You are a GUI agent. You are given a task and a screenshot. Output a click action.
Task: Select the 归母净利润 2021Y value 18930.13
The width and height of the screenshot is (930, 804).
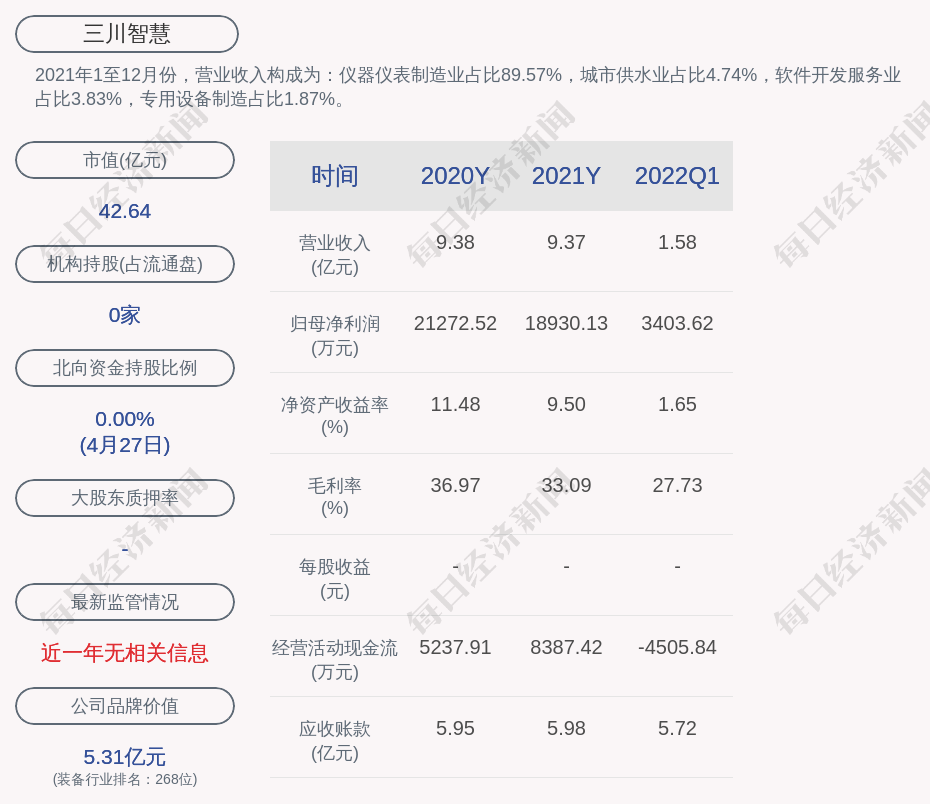(566, 324)
